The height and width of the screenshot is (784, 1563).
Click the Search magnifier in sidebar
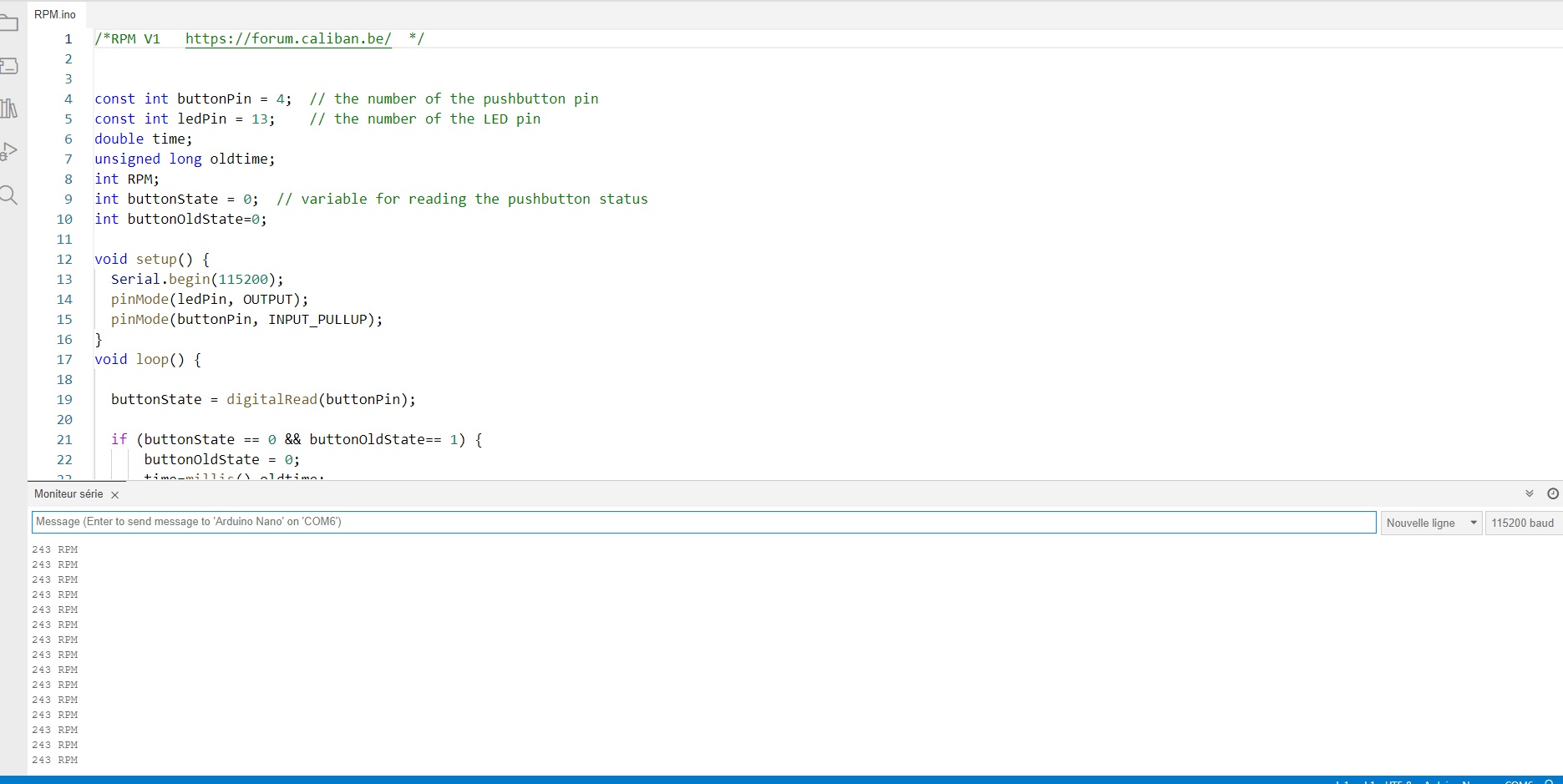(x=9, y=195)
